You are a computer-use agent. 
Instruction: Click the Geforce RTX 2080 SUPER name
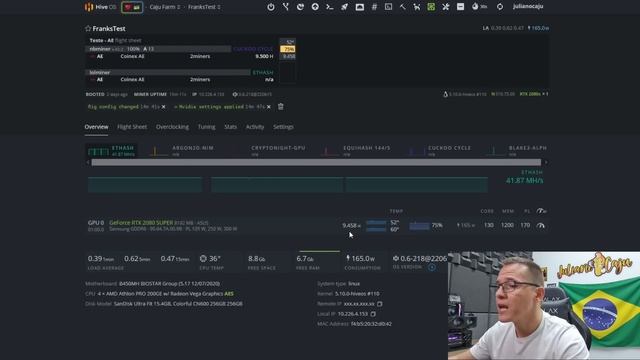(x=141, y=222)
